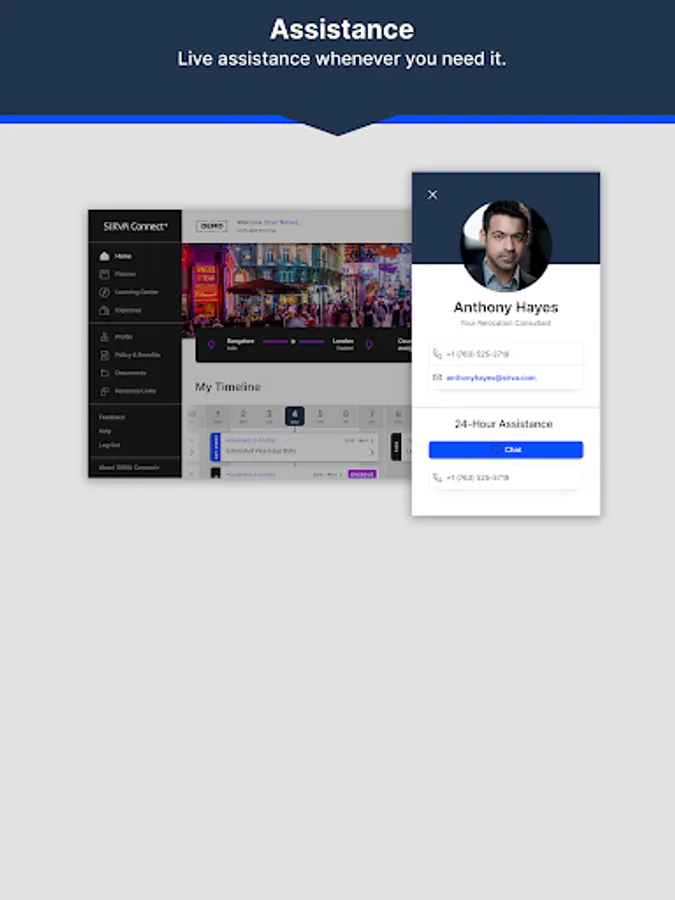Select day 1 on My Timeline
This screenshot has height=900, width=675.
pos(218,416)
